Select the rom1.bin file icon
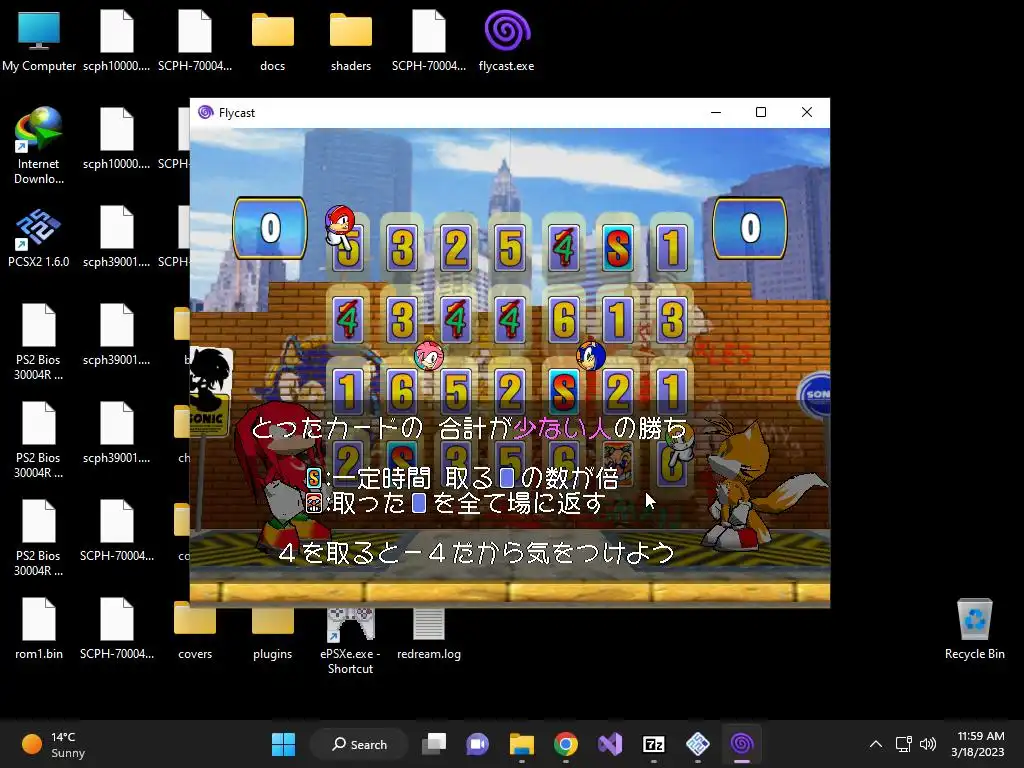 click(39, 628)
